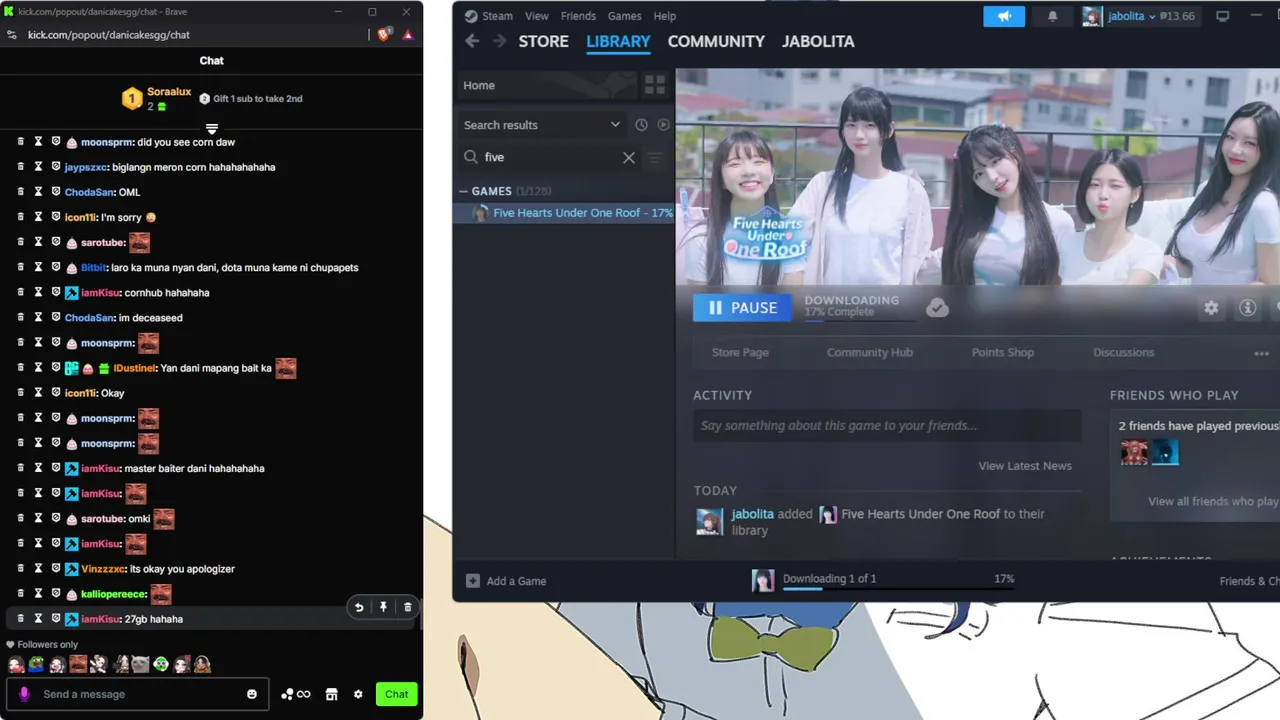Collapse the gift leaderboard handle in chat
Screen dimensions: 1280x720
pyautogui.click(x=212, y=128)
